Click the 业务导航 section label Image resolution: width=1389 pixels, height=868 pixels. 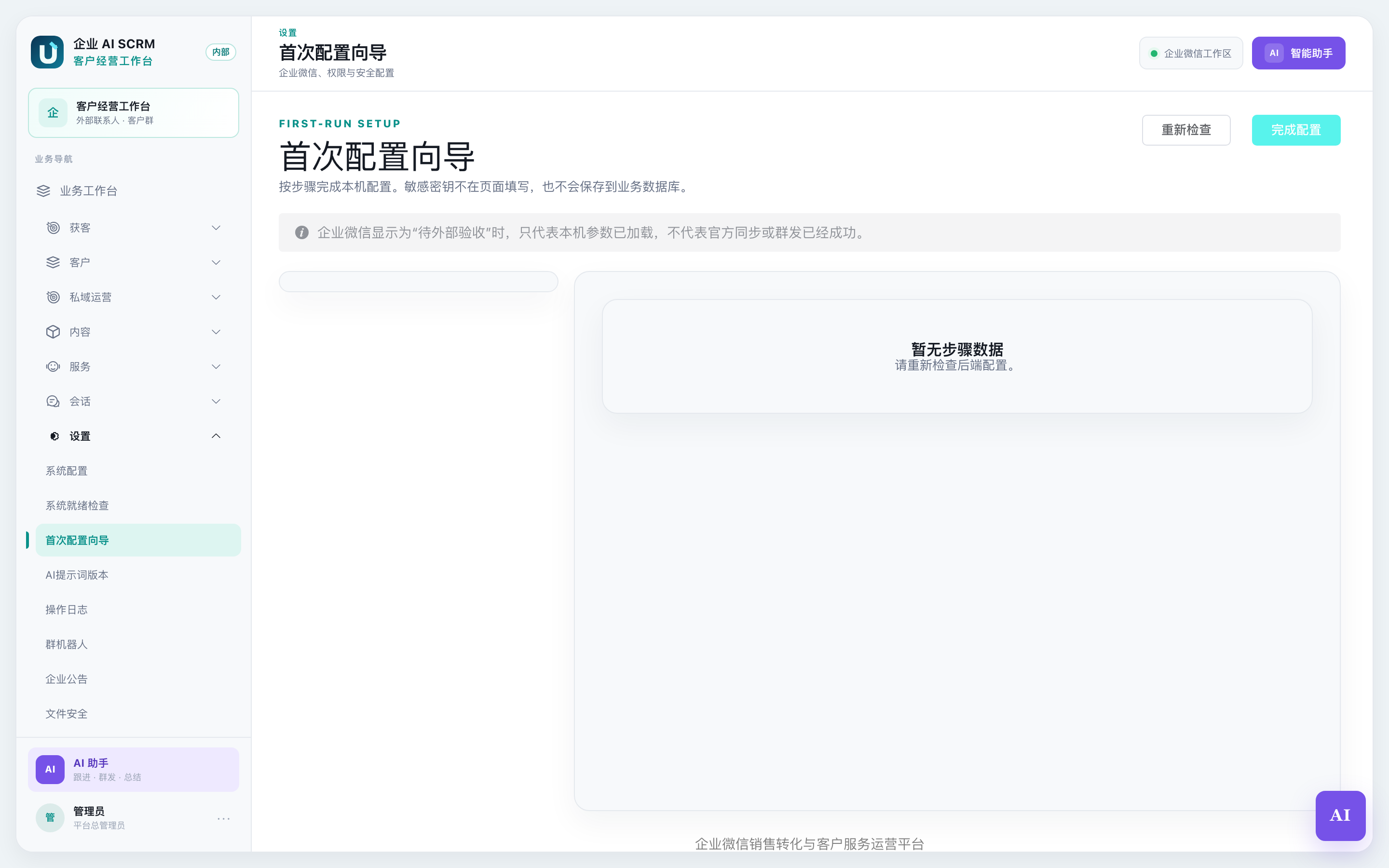[54, 159]
